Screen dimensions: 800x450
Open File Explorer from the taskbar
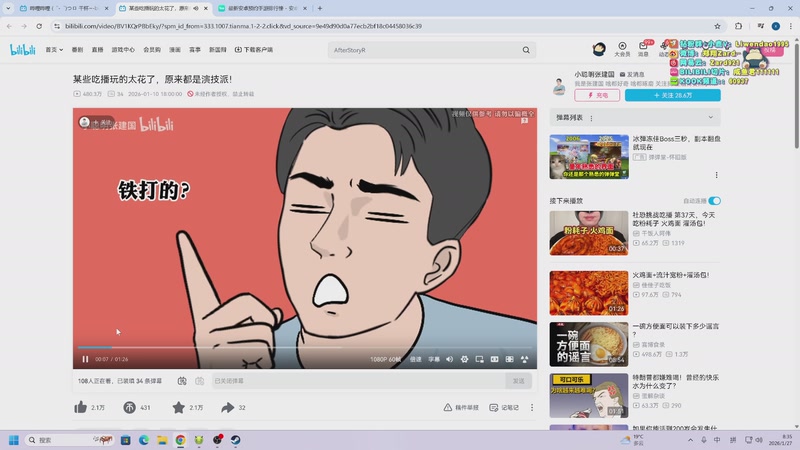[x=162, y=440]
